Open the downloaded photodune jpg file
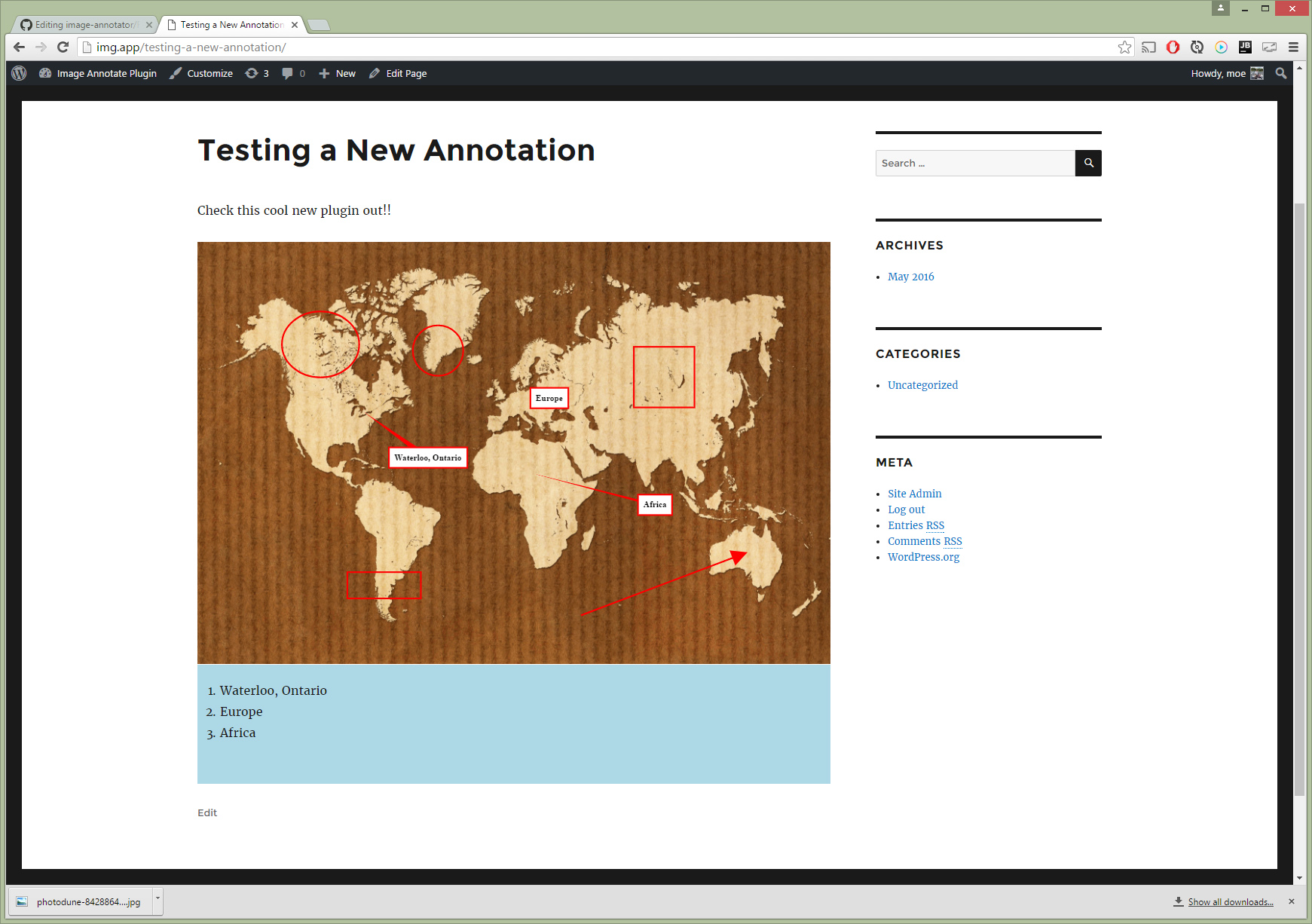Screen dimensions: 1312x924 (x=80, y=901)
